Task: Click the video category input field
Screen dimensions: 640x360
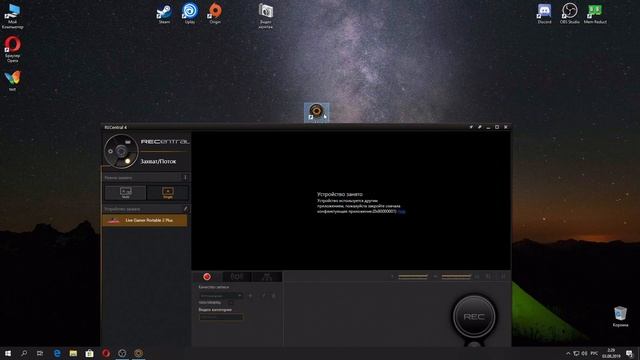Action: pos(221,317)
